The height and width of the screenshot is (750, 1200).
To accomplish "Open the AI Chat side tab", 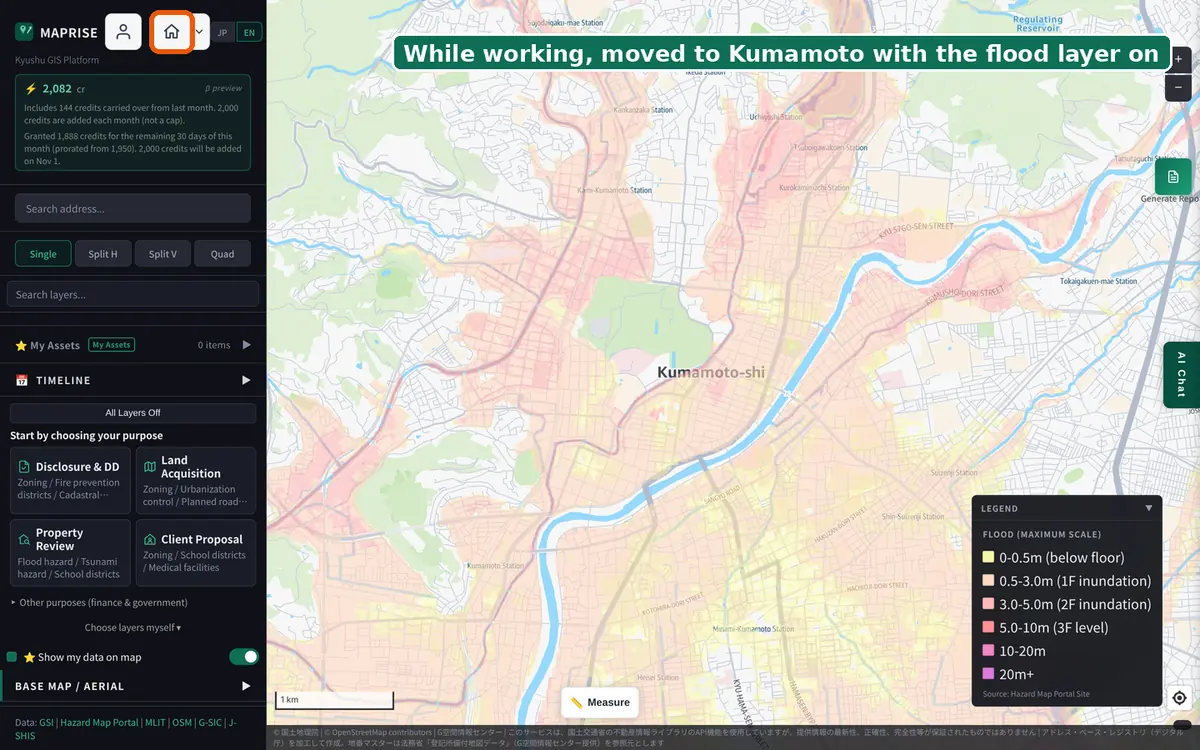I will pyautogui.click(x=1181, y=375).
